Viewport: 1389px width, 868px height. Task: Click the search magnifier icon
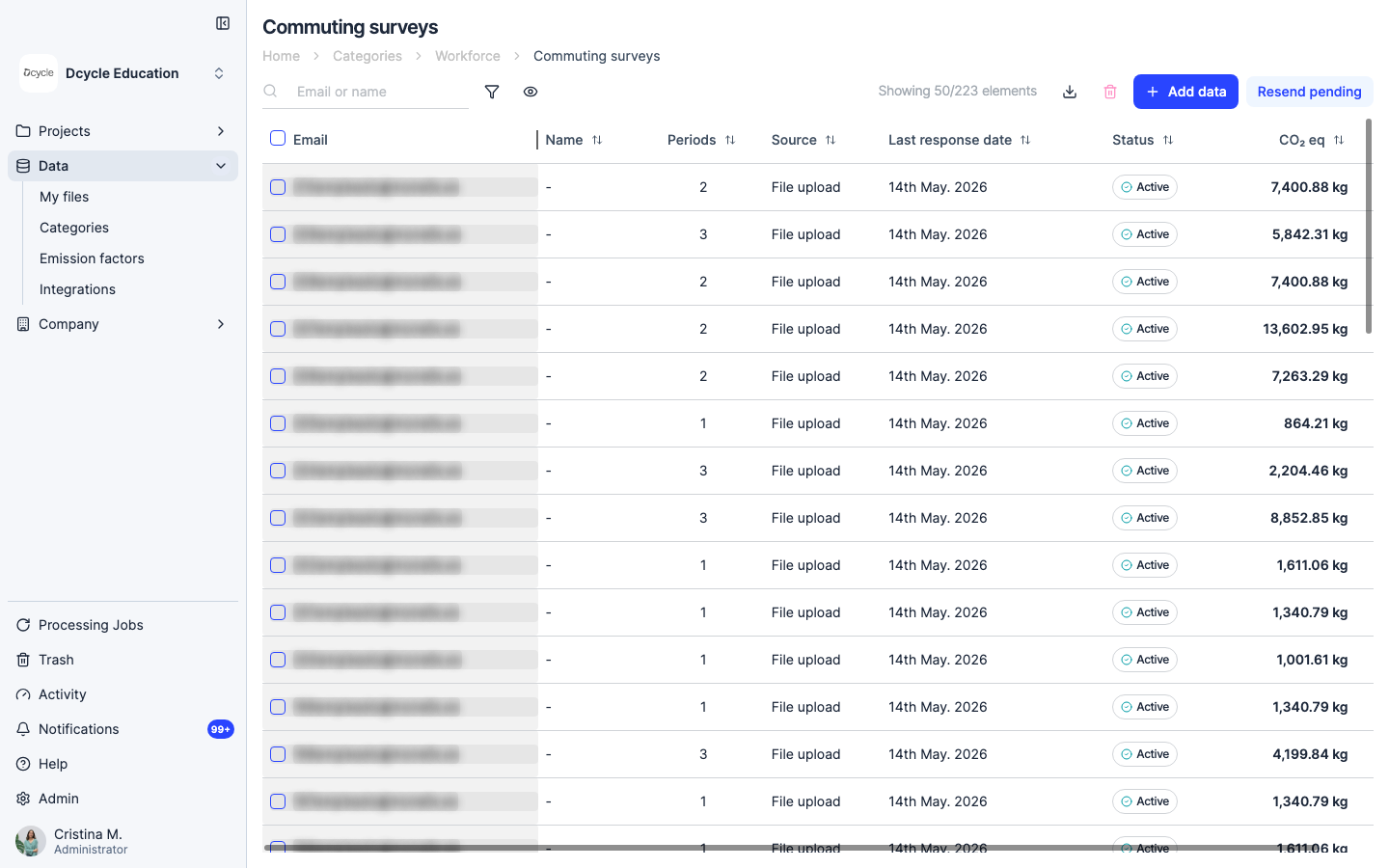[271, 91]
